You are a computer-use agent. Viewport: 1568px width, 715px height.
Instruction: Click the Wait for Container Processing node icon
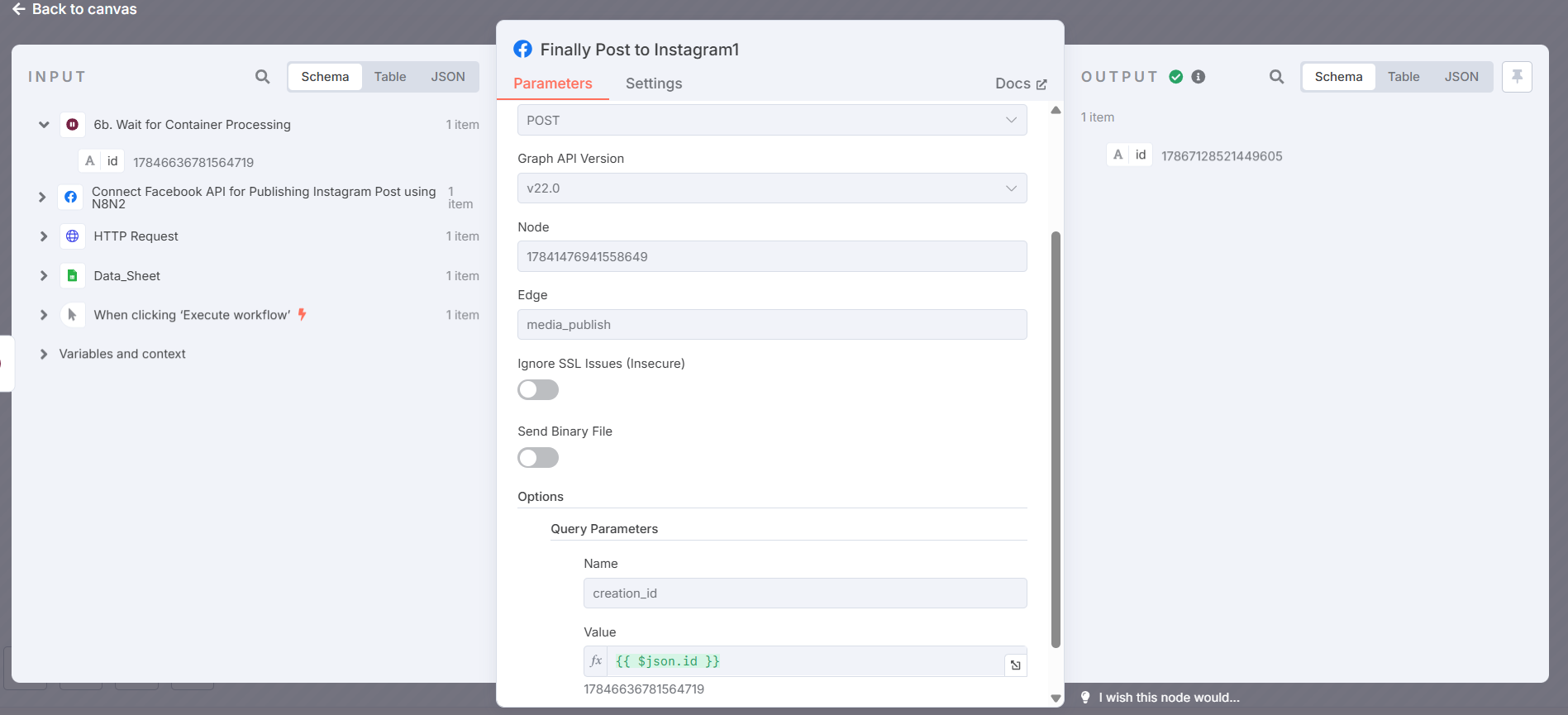[x=73, y=125]
